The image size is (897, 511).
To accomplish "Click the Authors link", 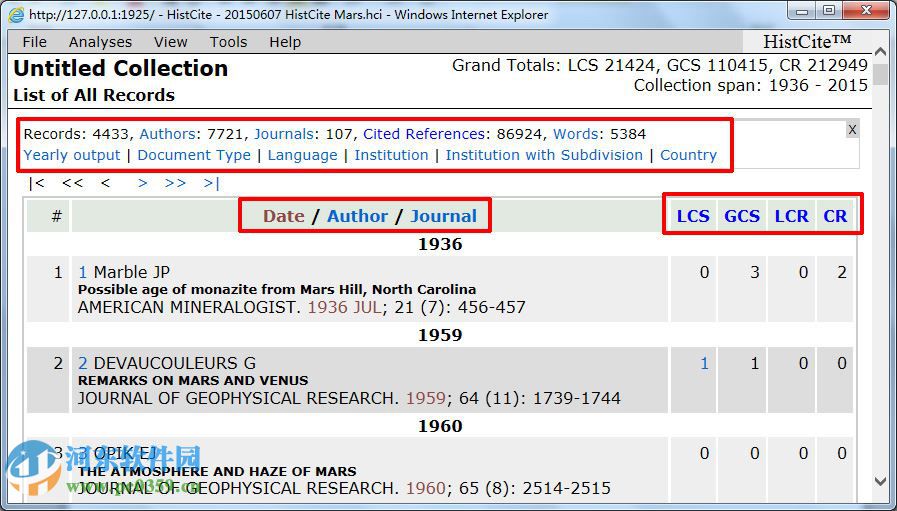I will [x=168, y=134].
